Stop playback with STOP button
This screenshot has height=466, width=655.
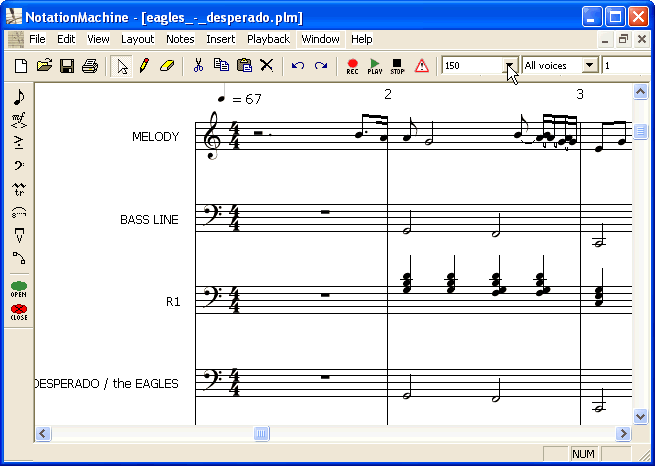click(397, 66)
